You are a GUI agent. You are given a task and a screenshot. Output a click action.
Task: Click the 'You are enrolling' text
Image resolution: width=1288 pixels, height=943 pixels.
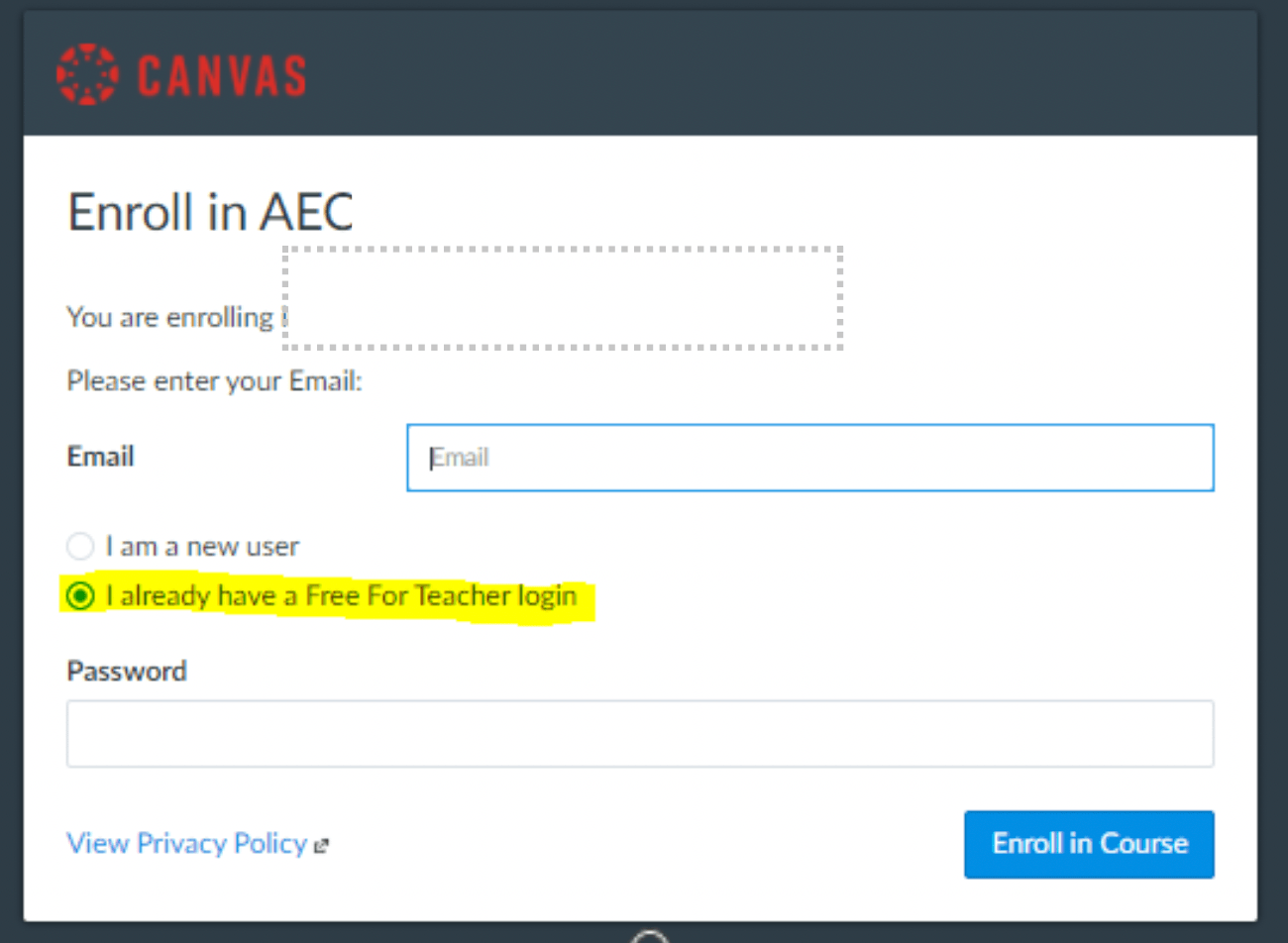tap(168, 317)
